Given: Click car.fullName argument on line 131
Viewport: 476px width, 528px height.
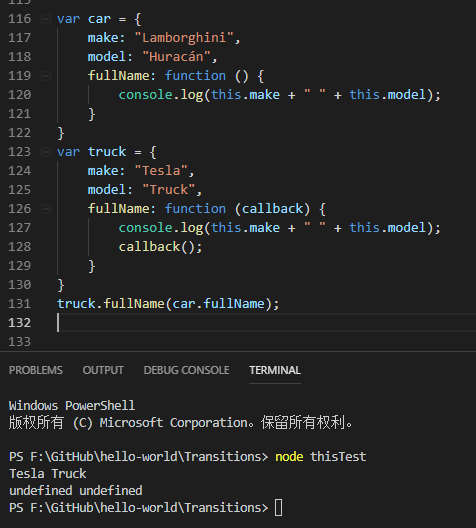Looking at the screenshot, I should [218, 304].
